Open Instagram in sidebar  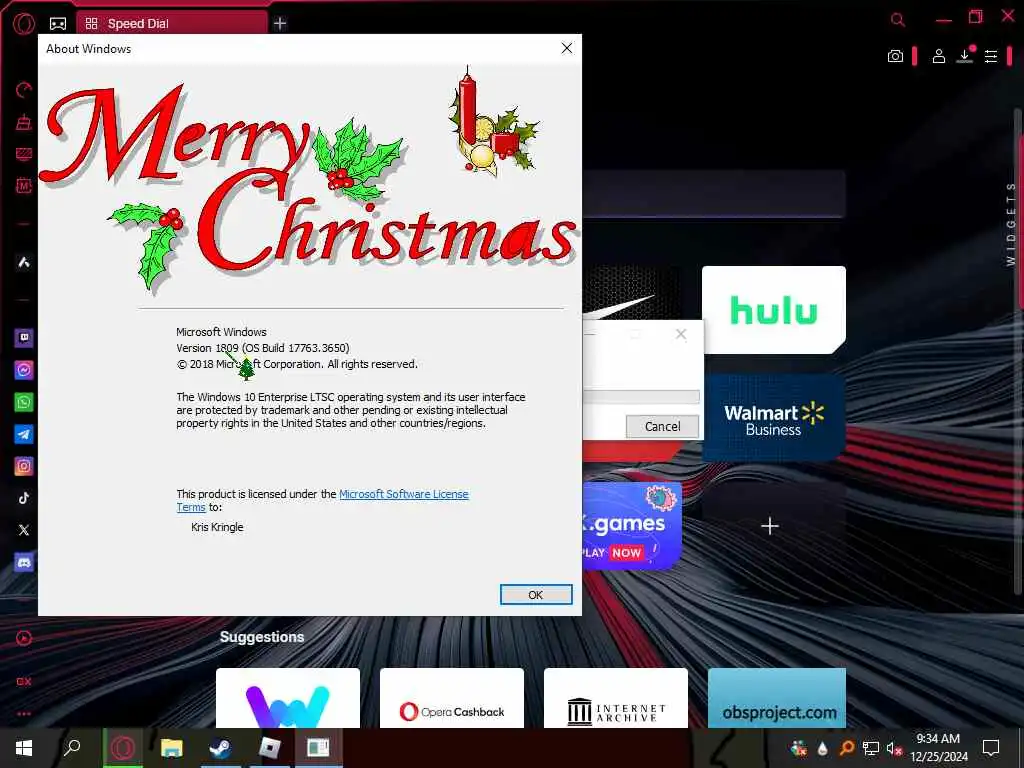pos(24,466)
